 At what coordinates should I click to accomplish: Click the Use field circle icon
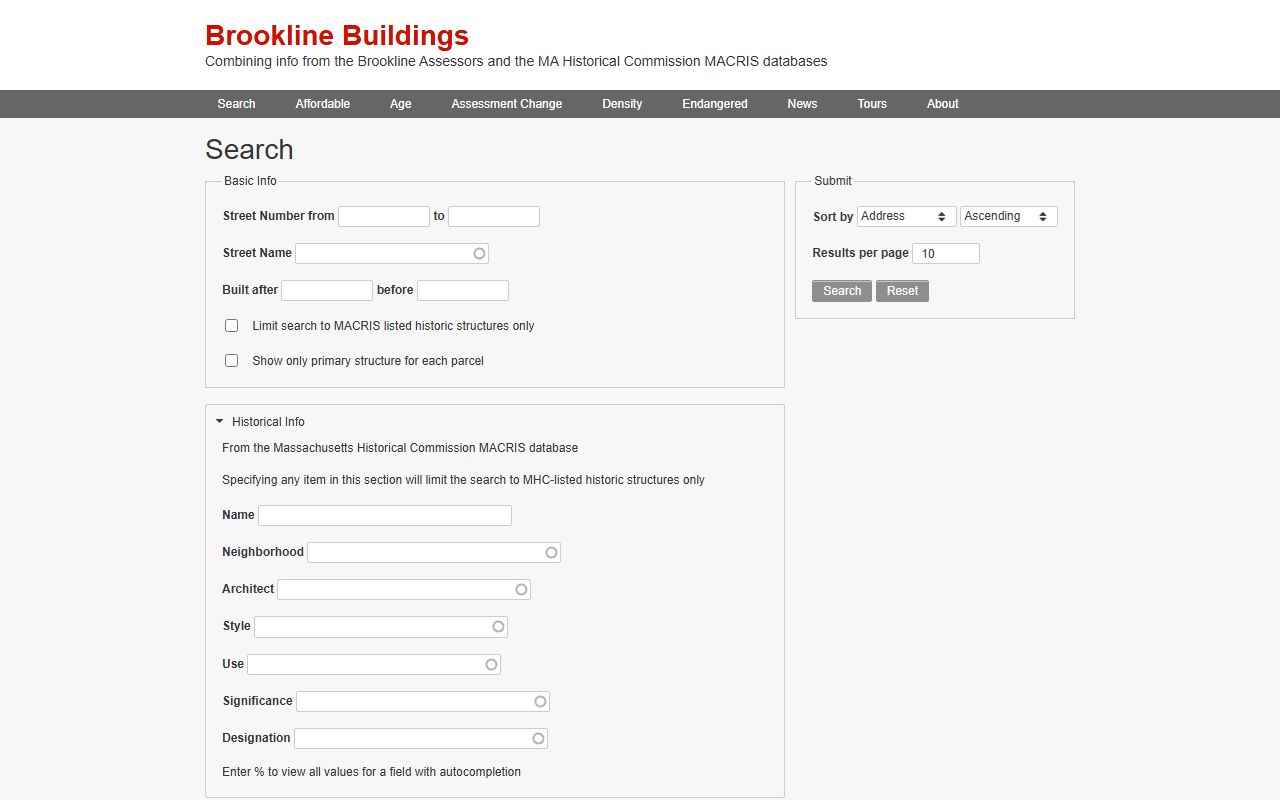point(491,664)
